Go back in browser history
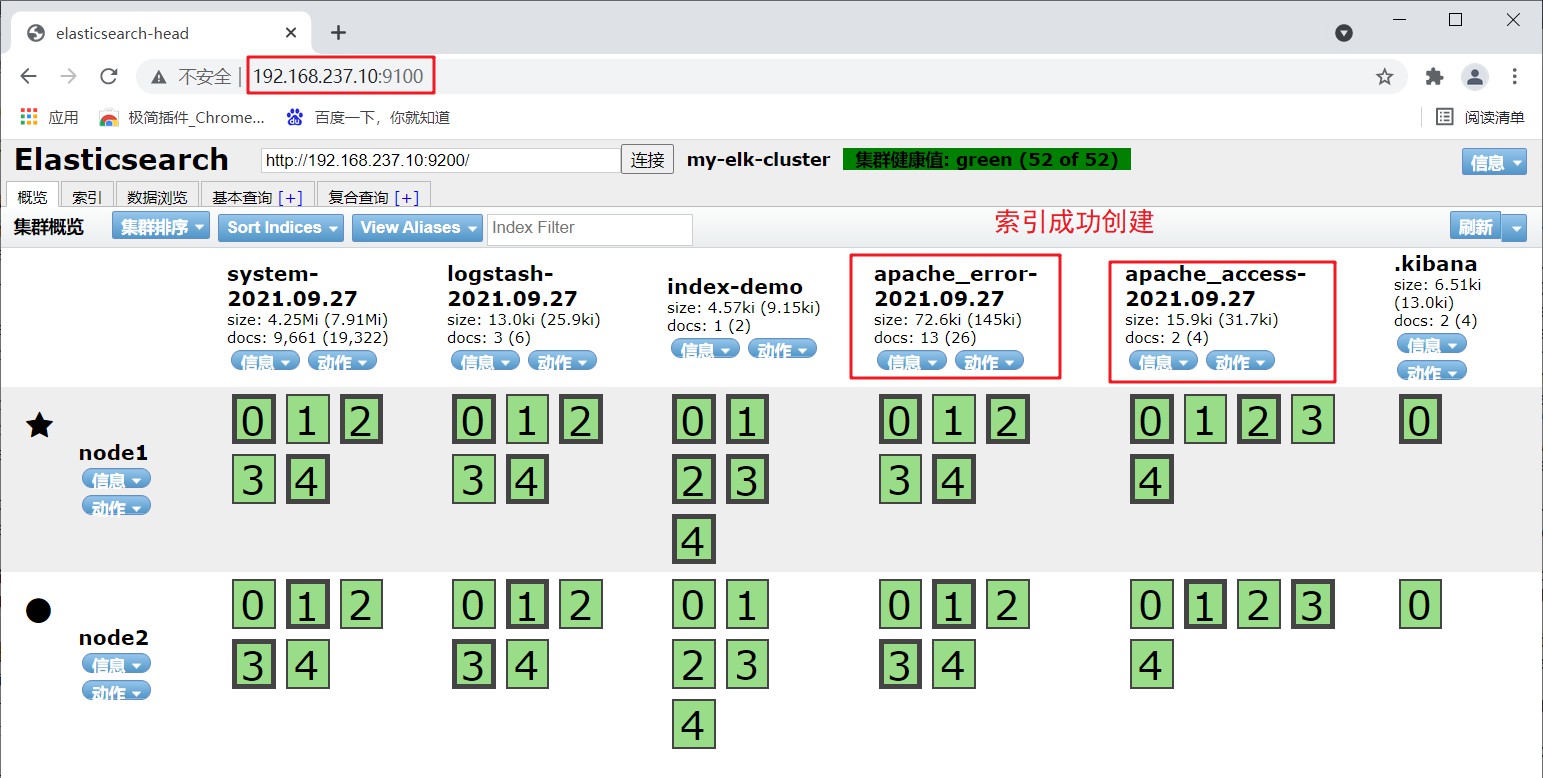This screenshot has width=1543, height=778. pyautogui.click(x=28, y=77)
